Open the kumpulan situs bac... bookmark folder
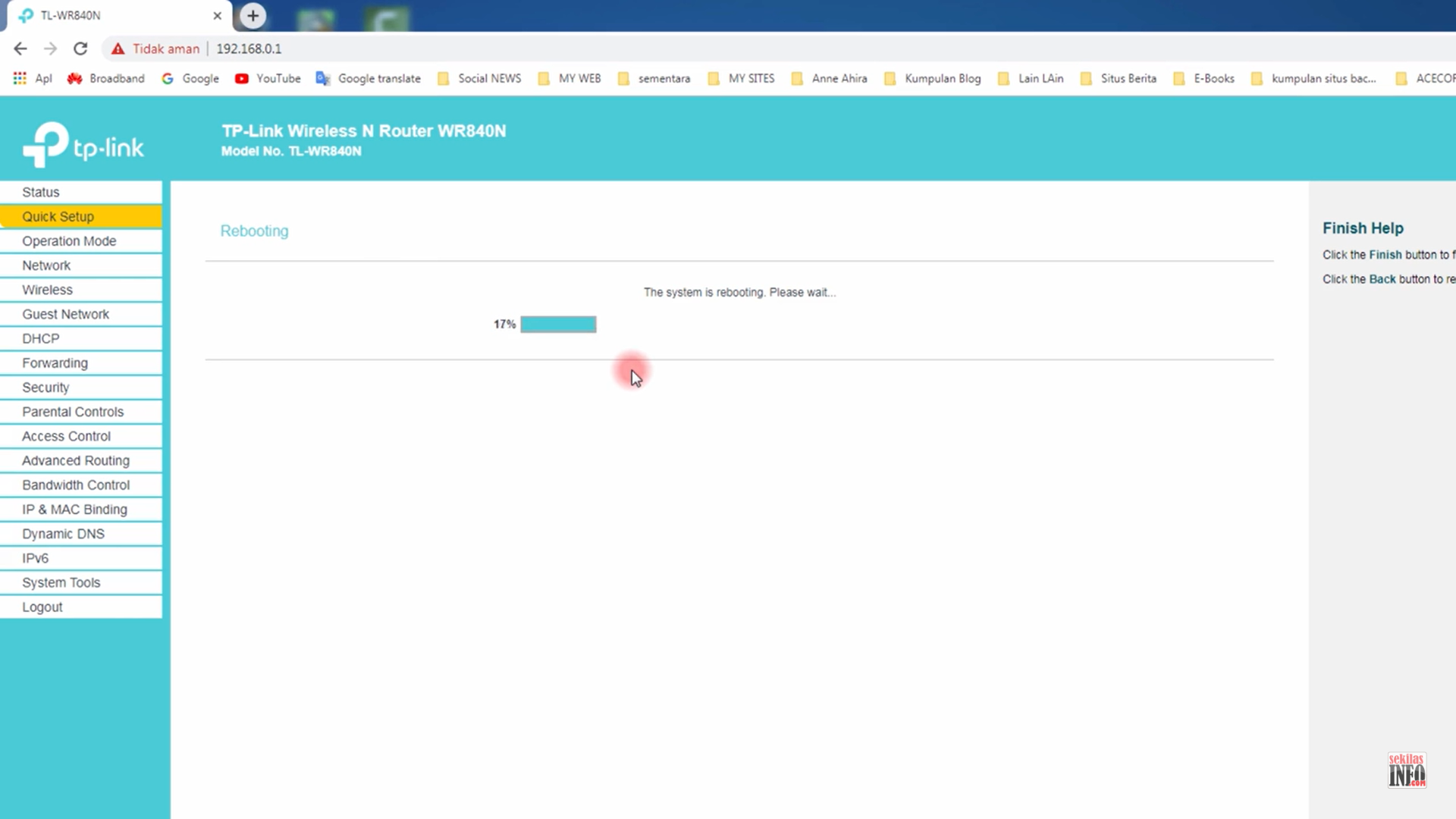This screenshot has height=819, width=1456. [1313, 78]
